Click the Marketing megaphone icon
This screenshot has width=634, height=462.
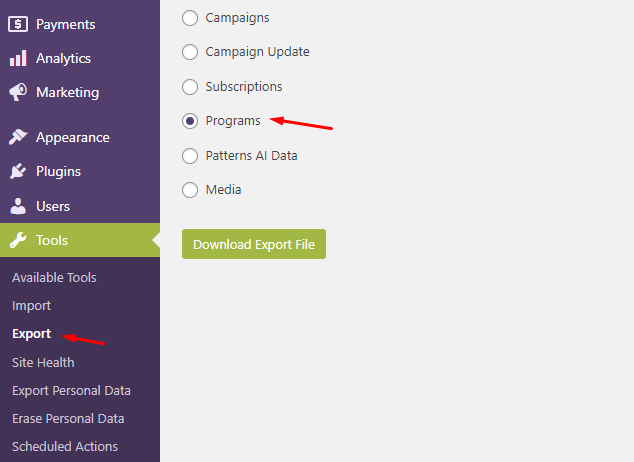point(18,92)
